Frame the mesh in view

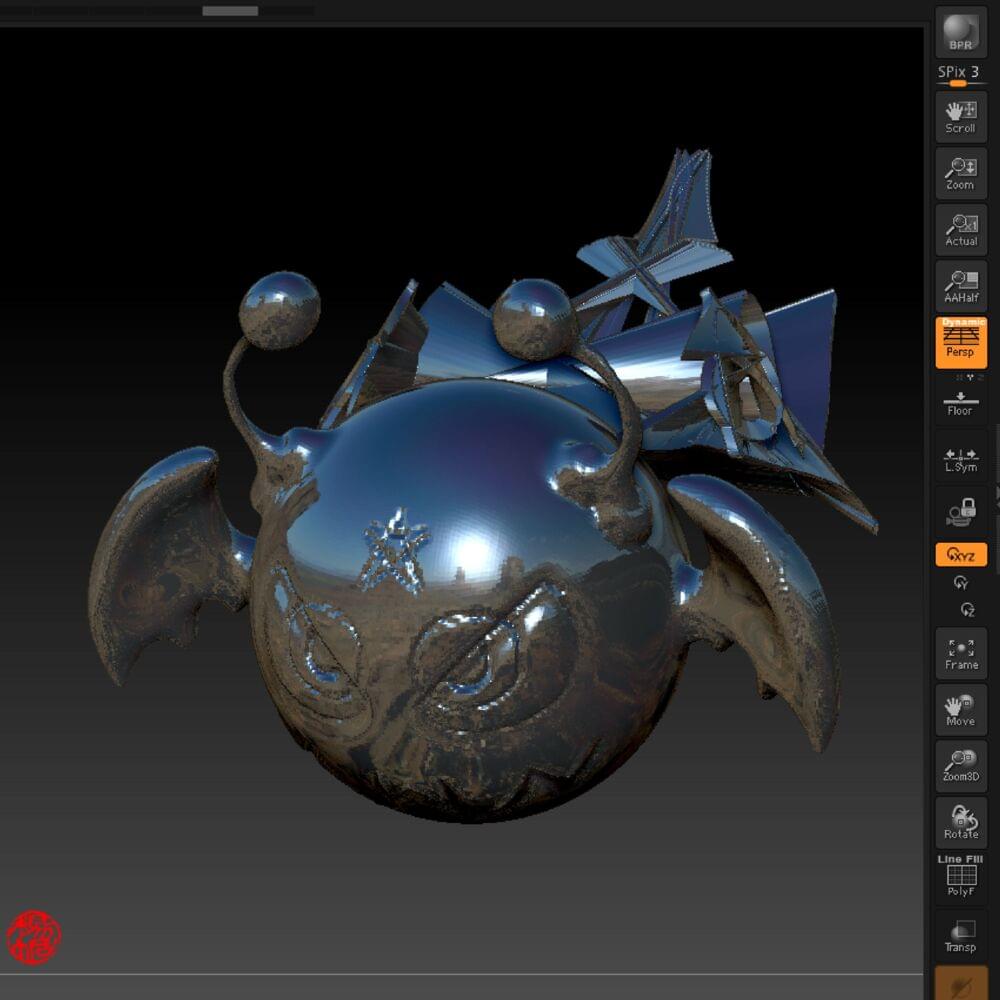click(x=960, y=654)
